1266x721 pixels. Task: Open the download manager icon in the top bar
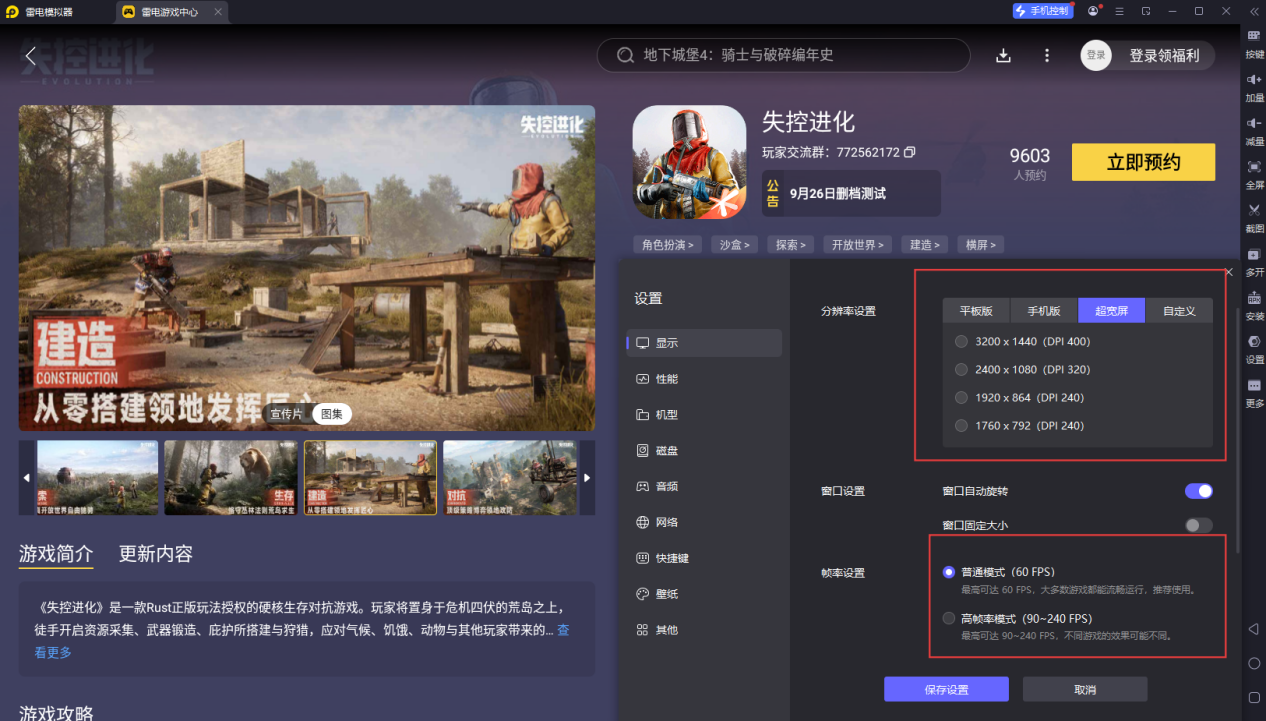(1003, 55)
